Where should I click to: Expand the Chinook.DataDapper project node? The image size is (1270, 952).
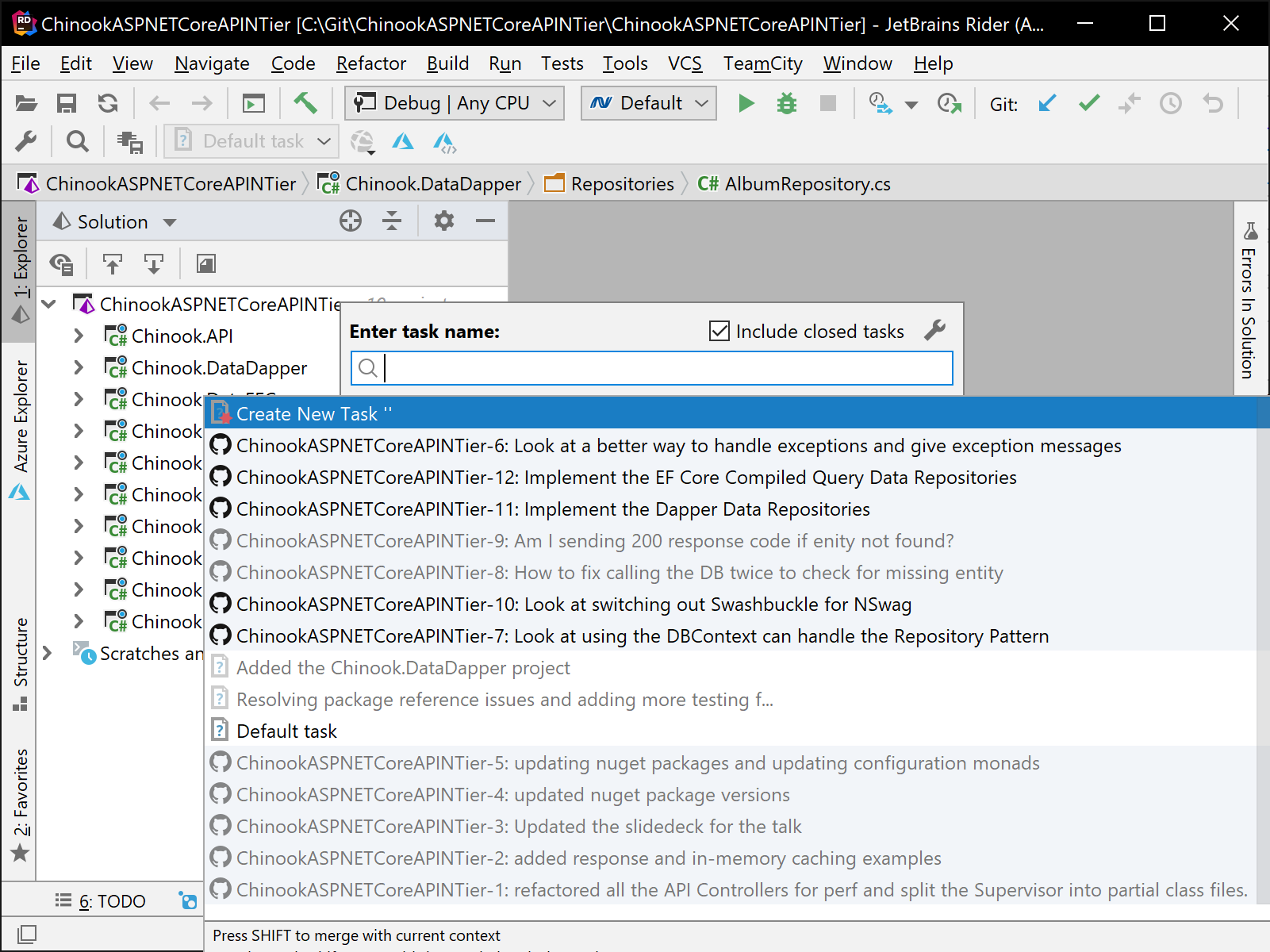(78, 367)
